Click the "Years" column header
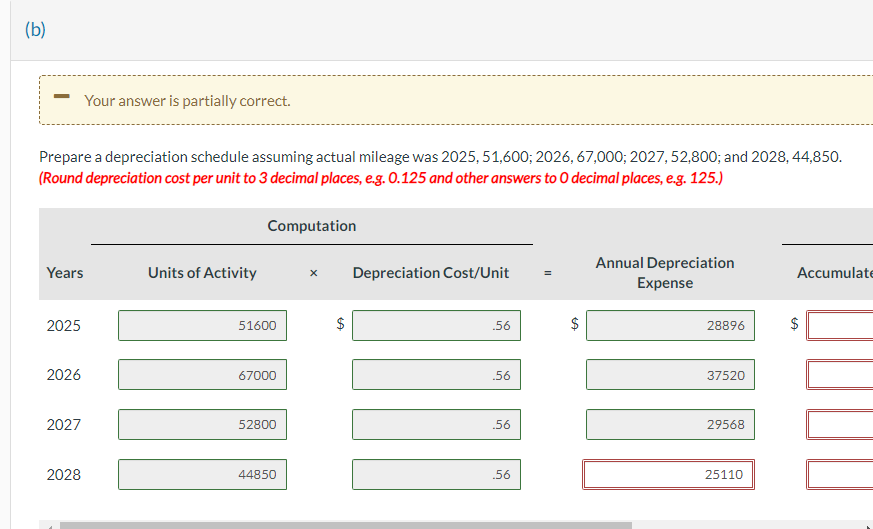Screen dimensions: 873x529 (65, 273)
